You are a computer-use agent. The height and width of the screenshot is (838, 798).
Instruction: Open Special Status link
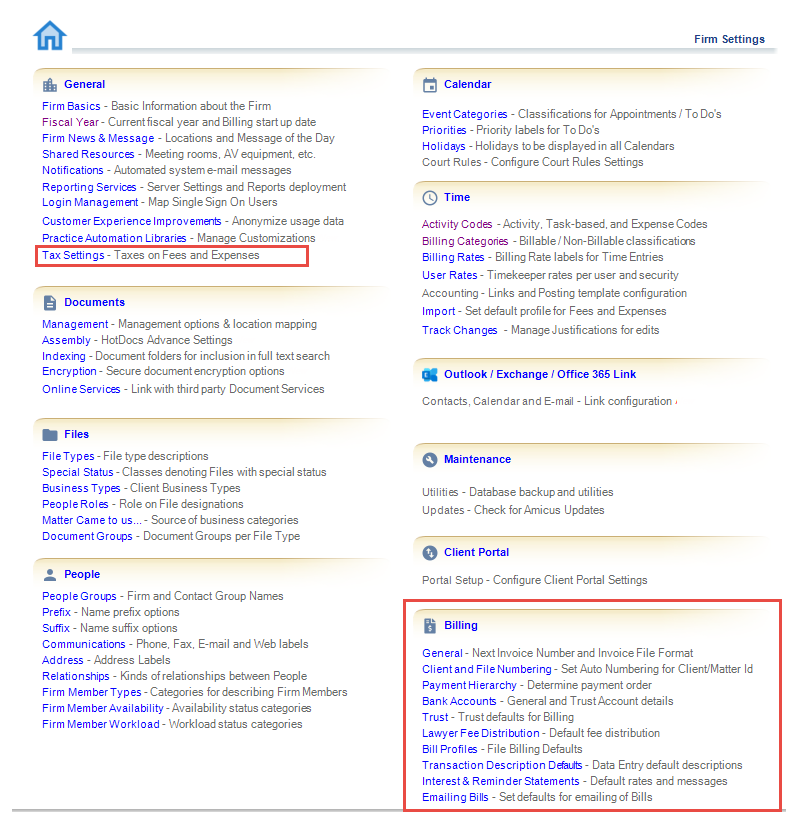point(78,472)
